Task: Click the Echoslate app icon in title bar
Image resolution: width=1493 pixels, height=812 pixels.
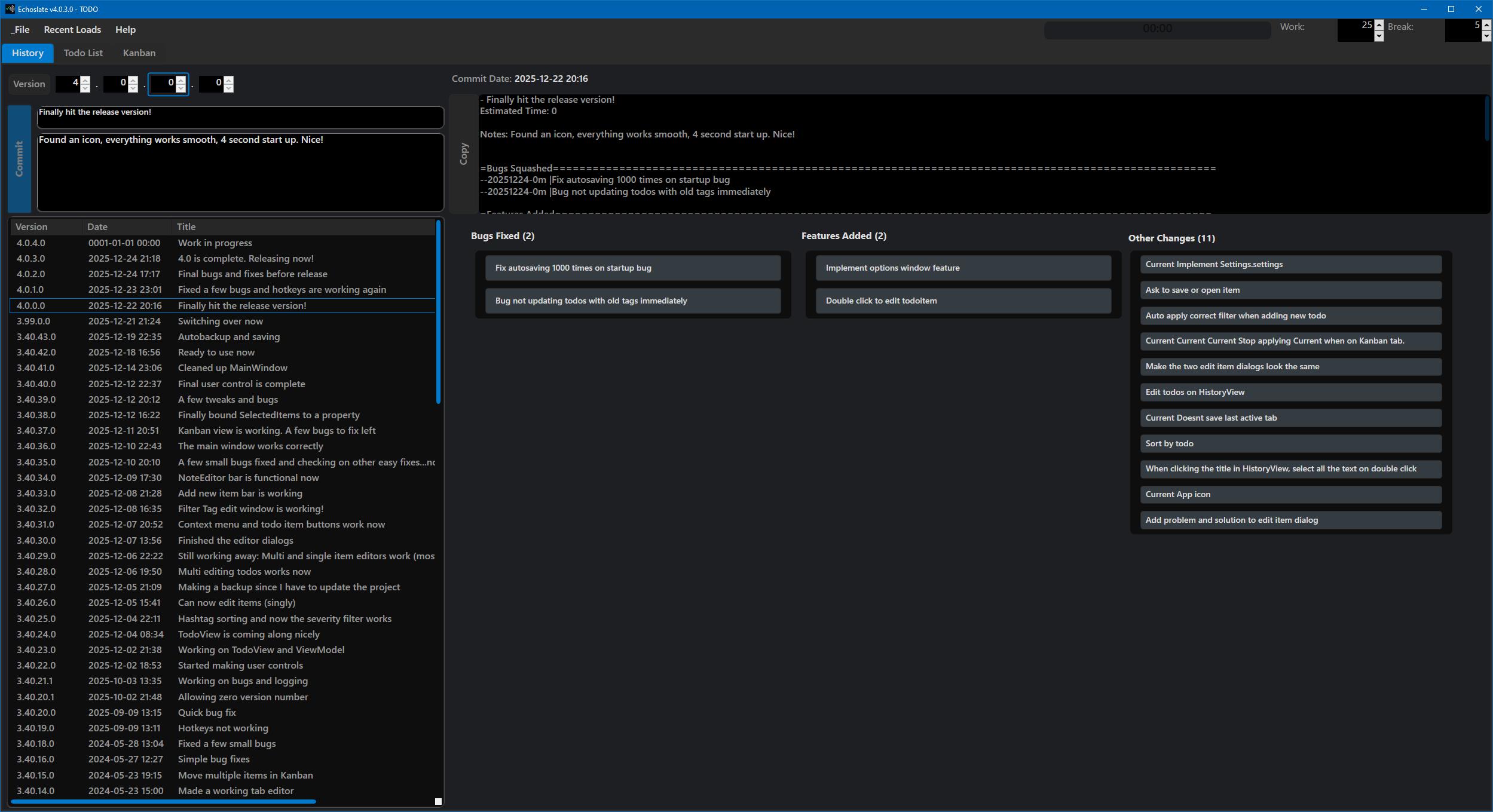Action: 10,9
